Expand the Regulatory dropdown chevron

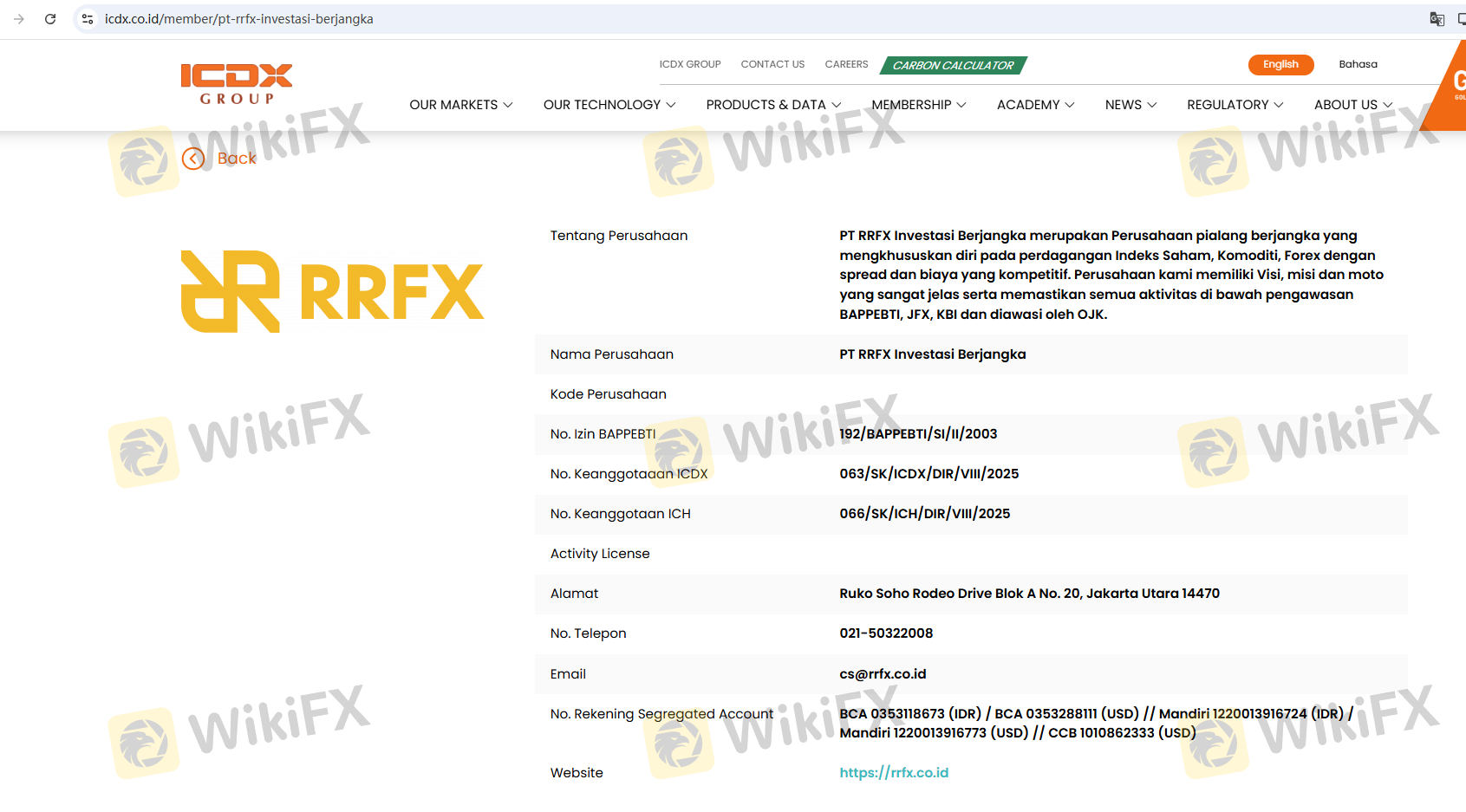coord(1279,105)
